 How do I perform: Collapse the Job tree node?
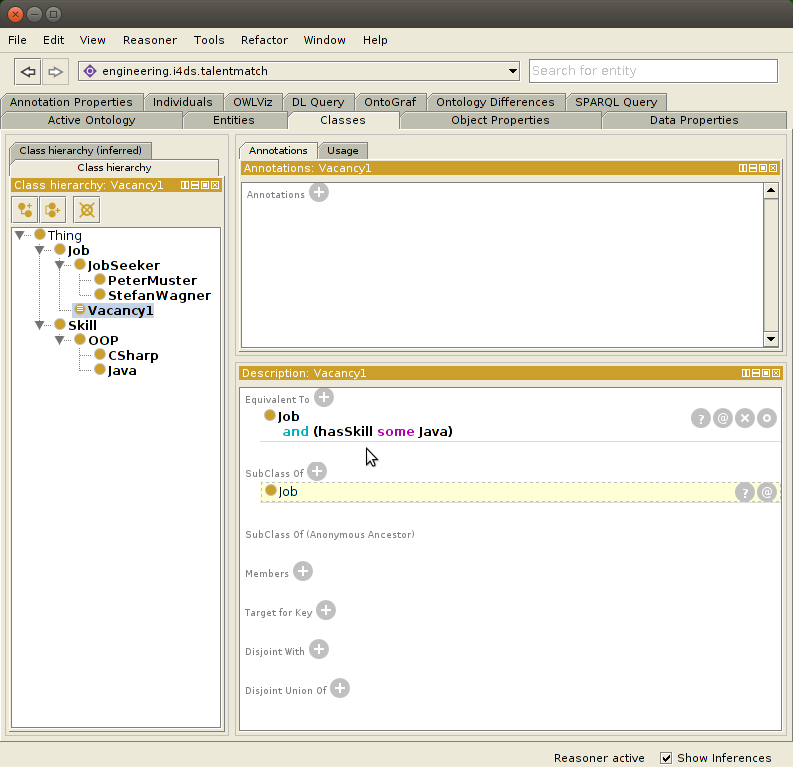[x=41, y=251]
